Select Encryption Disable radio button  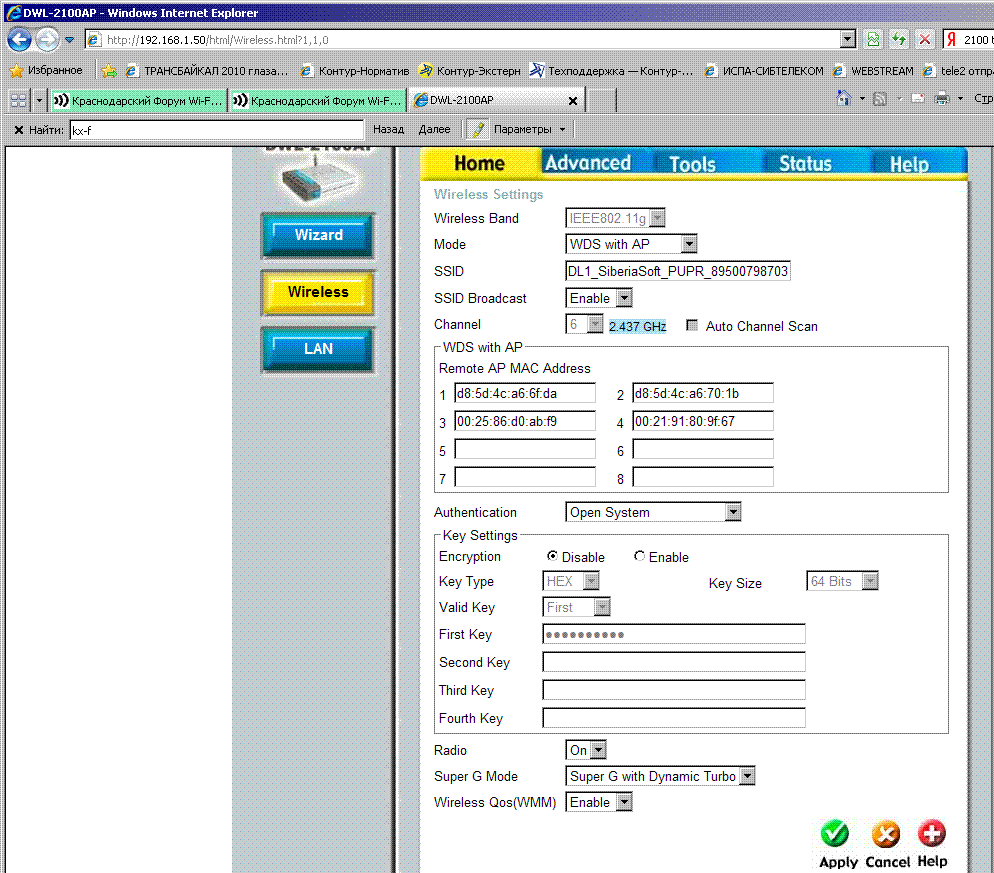552,556
